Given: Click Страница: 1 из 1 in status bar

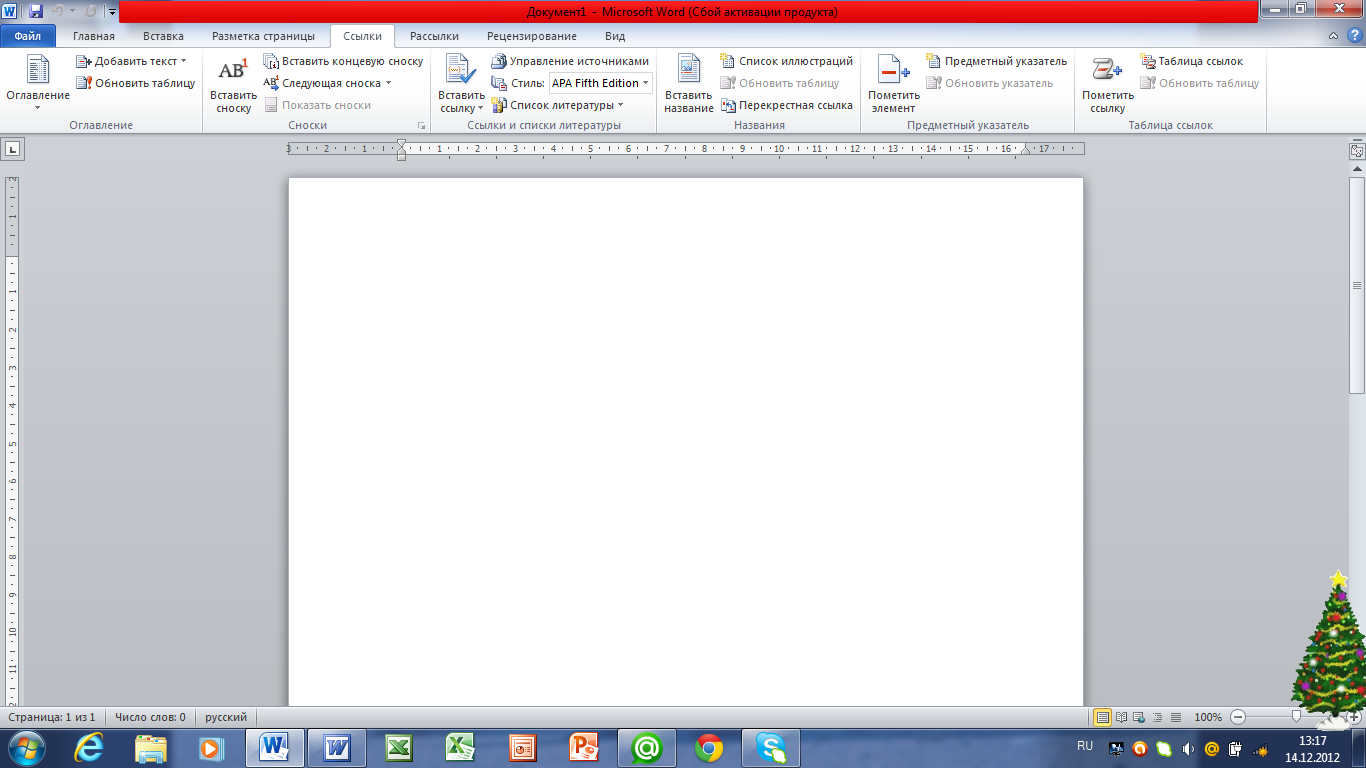Looking at the screenshot, I should click(52, 717).
